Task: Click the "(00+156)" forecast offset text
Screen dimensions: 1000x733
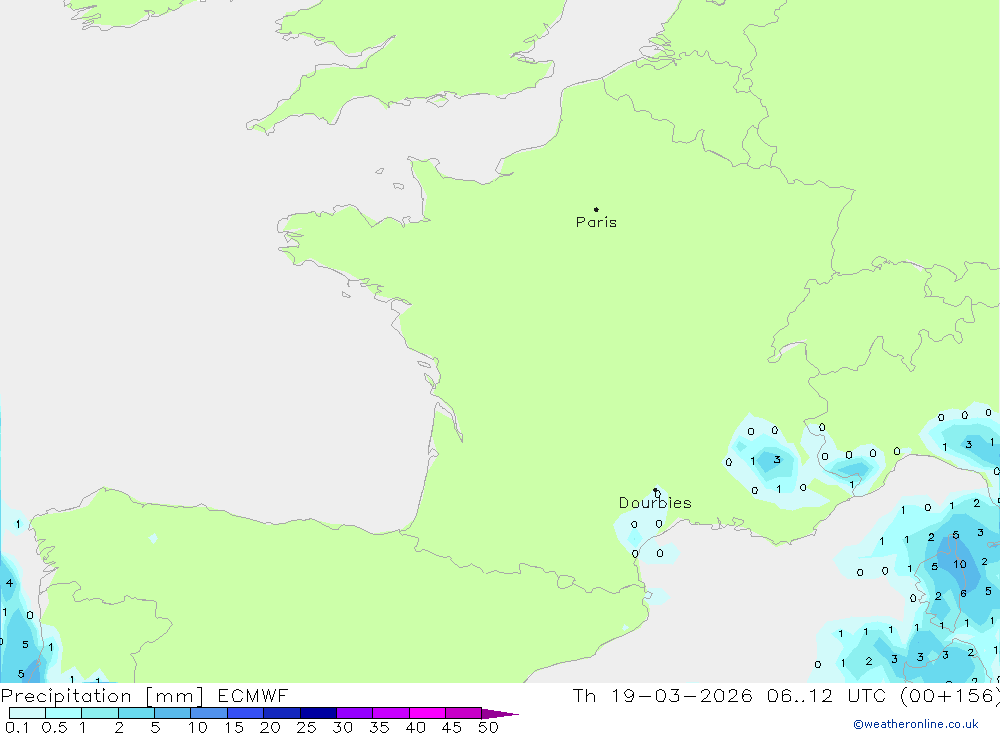Action: coord(950,695)
